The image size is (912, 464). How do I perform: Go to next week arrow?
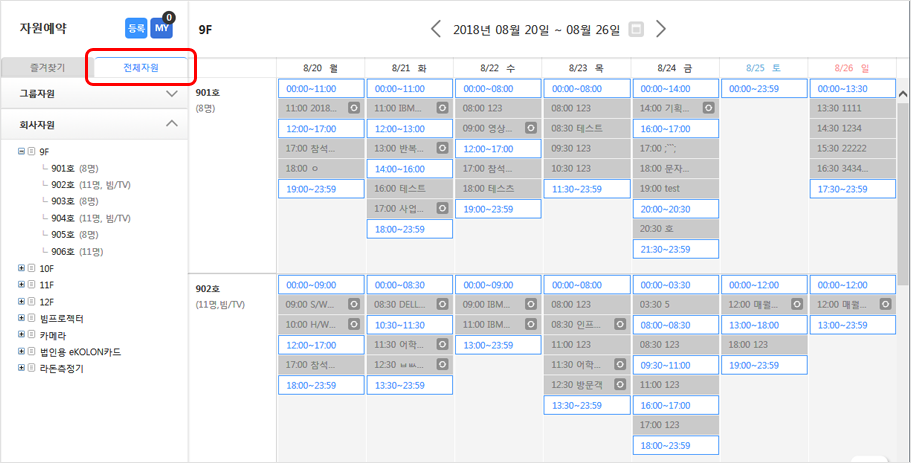pyautogui.click(x=661, y=28)
